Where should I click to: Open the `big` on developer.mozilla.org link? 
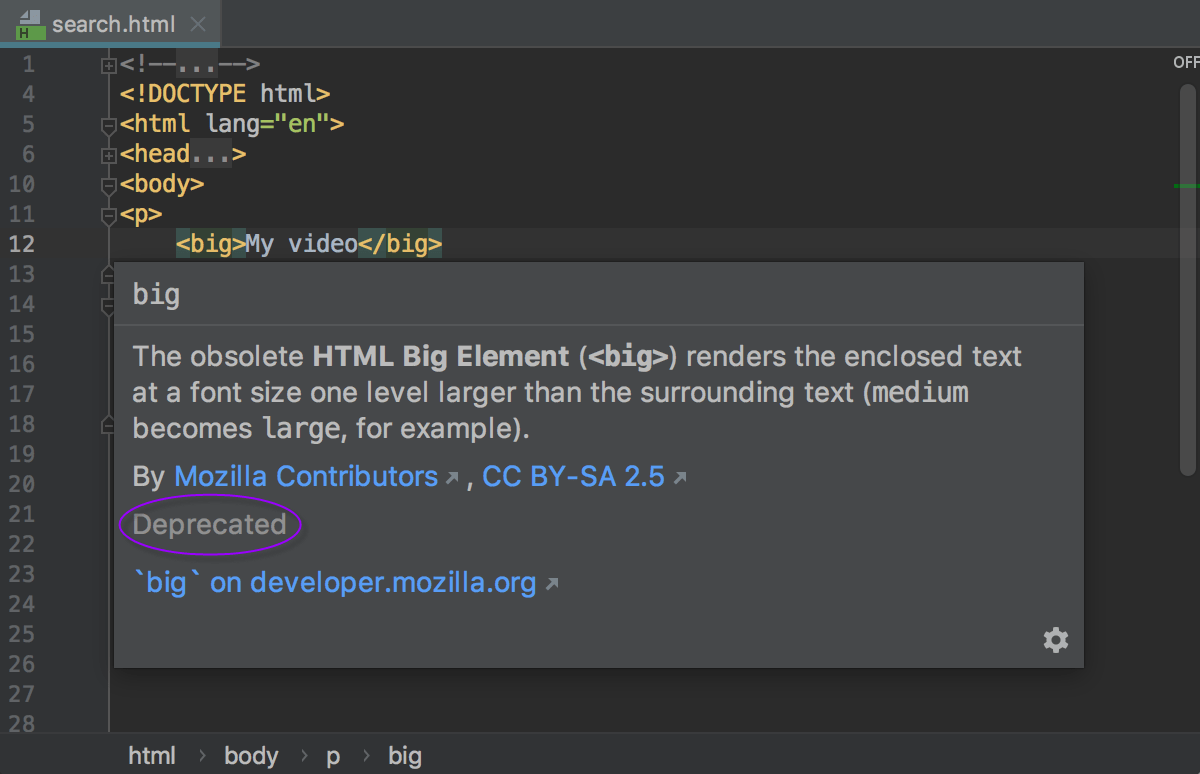[x=335, y=582]
